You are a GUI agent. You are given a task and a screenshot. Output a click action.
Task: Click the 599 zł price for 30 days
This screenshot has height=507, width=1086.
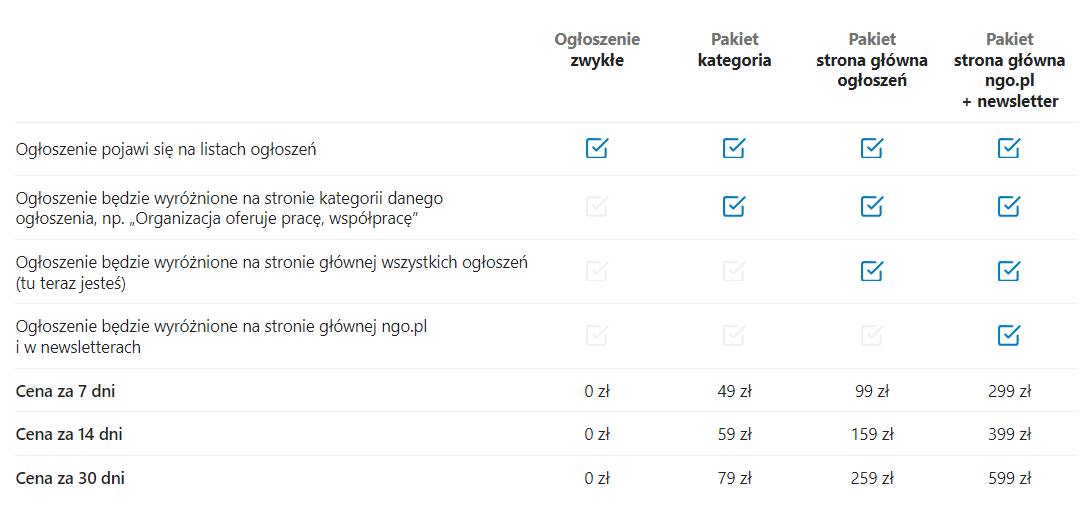[1009, 478]
